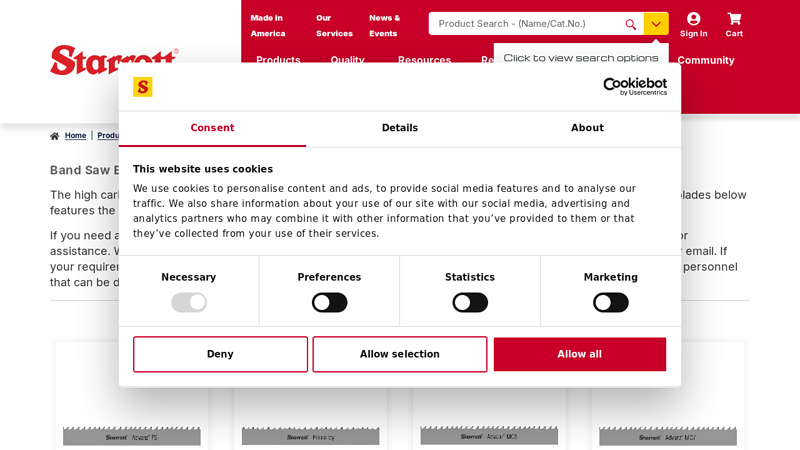Expand the yellow search options dropdown

(x=656, y=24)
